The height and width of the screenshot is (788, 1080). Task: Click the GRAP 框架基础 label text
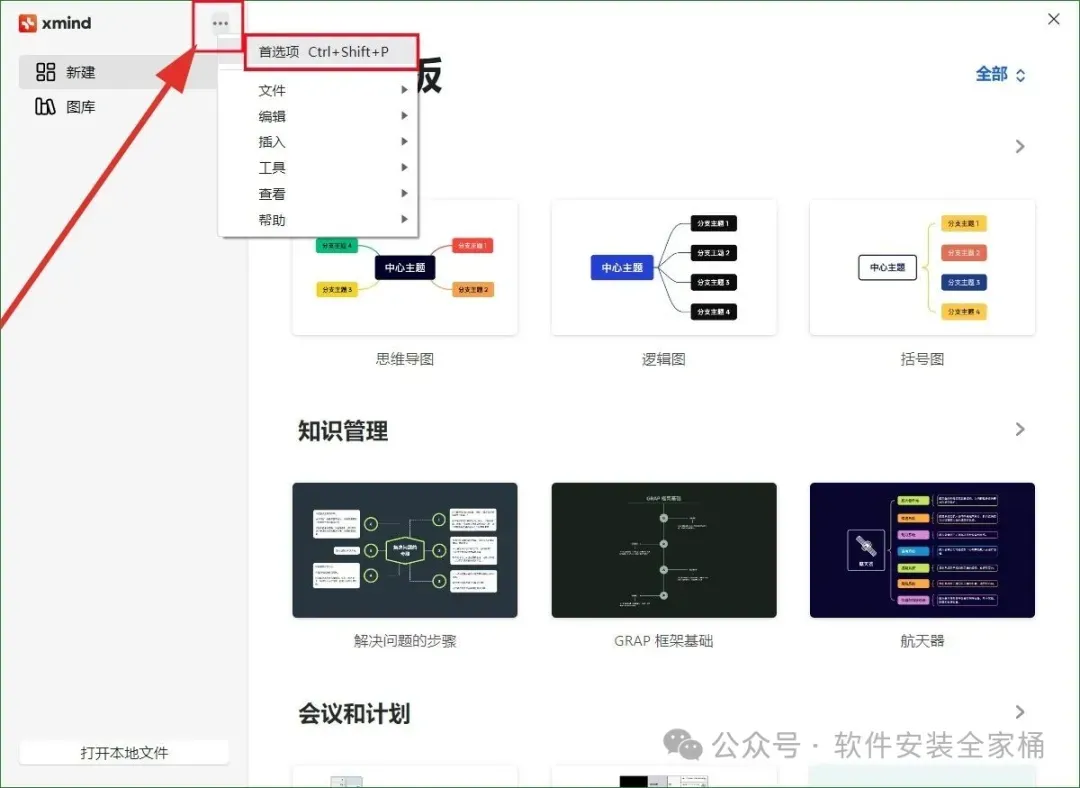(664, 641)
